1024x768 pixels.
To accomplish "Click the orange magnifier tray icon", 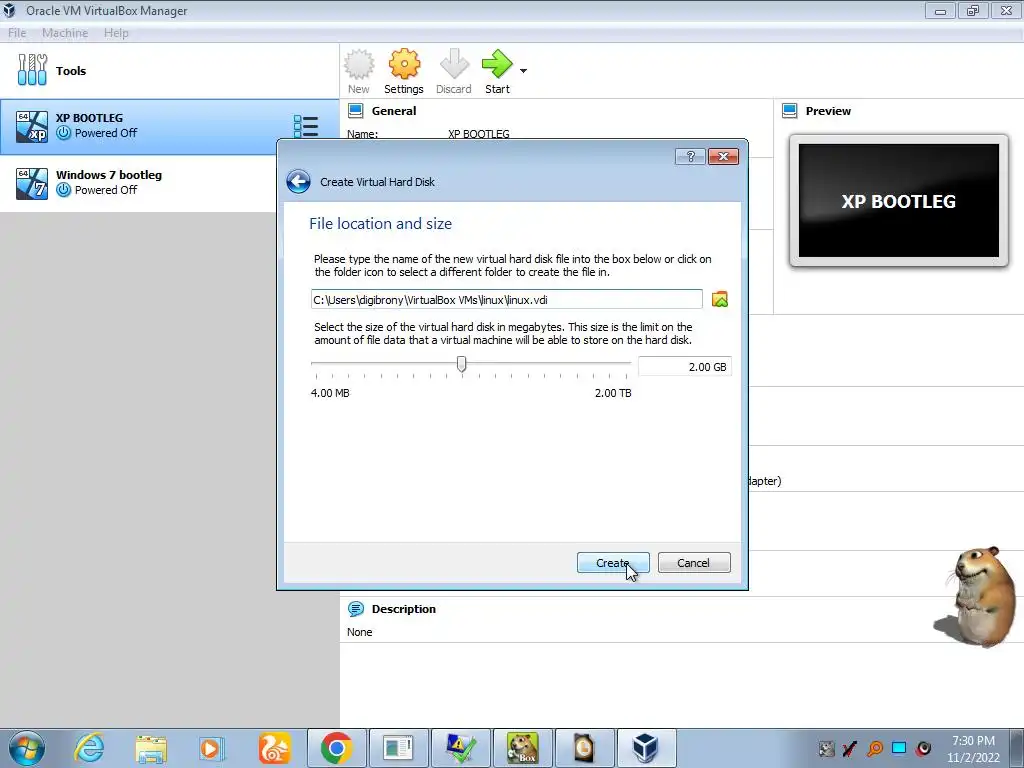I will (875, 748).
